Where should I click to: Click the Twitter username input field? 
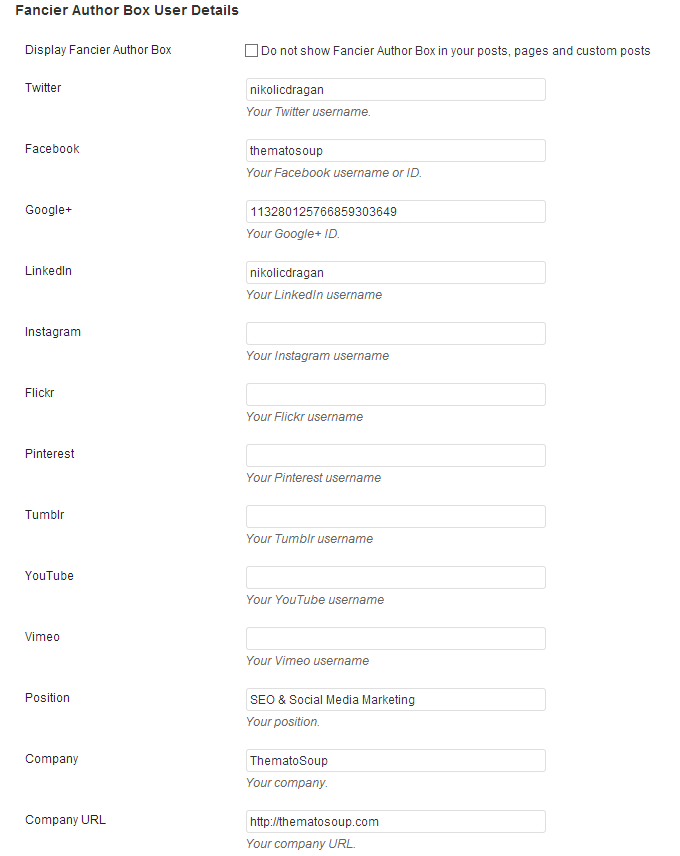(x=395, y=90)
